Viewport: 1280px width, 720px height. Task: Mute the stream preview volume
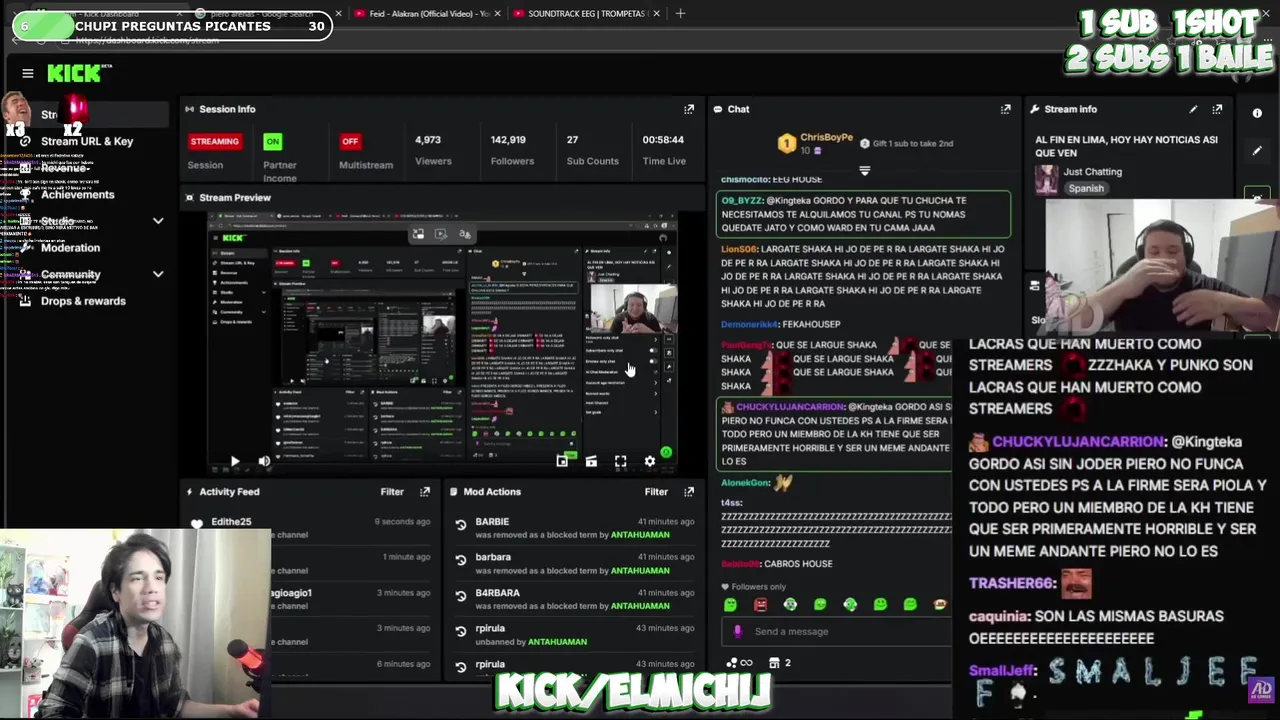pyautogui.click(x=264, y=461)
